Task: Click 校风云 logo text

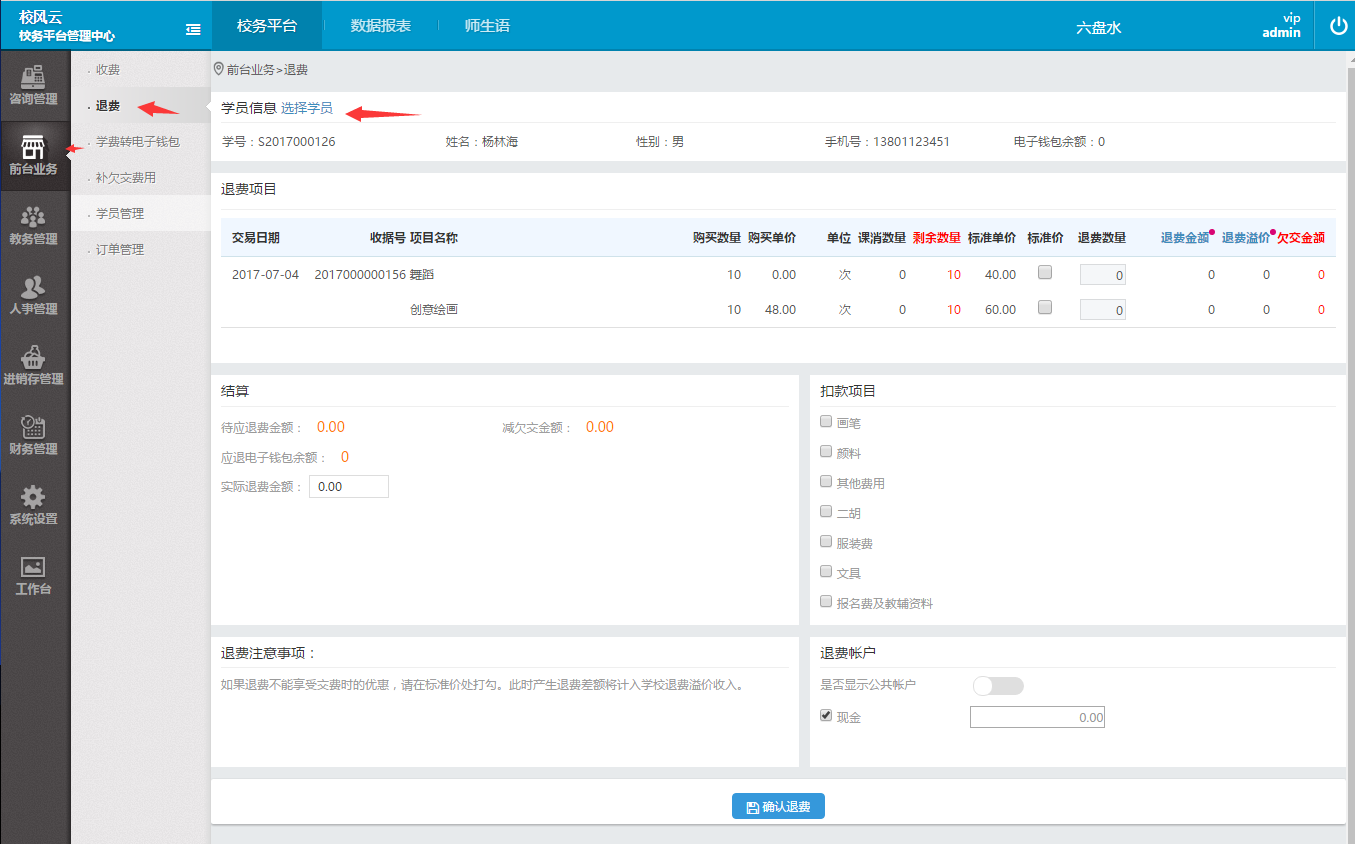Action: coord(41,17)
